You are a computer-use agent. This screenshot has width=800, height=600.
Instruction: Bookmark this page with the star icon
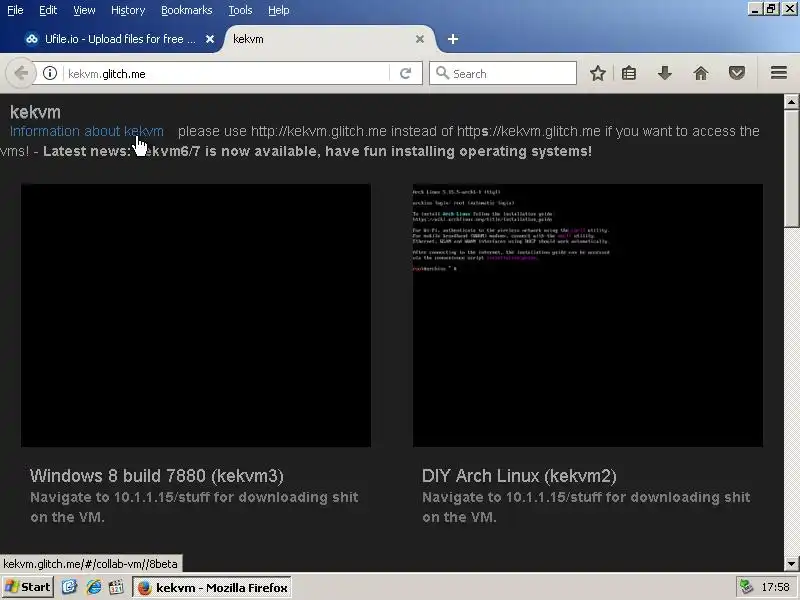pyautogui.click(x=598, y=73)
